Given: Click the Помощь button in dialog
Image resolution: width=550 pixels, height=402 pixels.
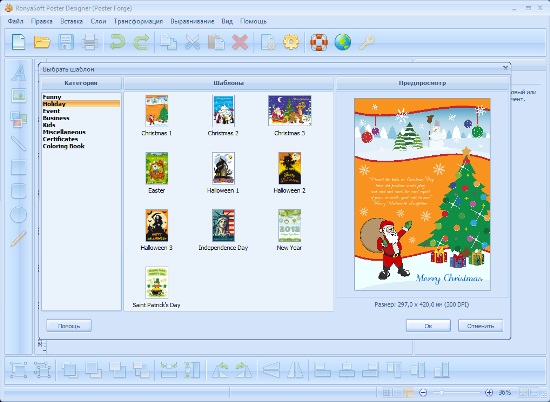Looking at the screenshot, I should (x=69, y=326).
